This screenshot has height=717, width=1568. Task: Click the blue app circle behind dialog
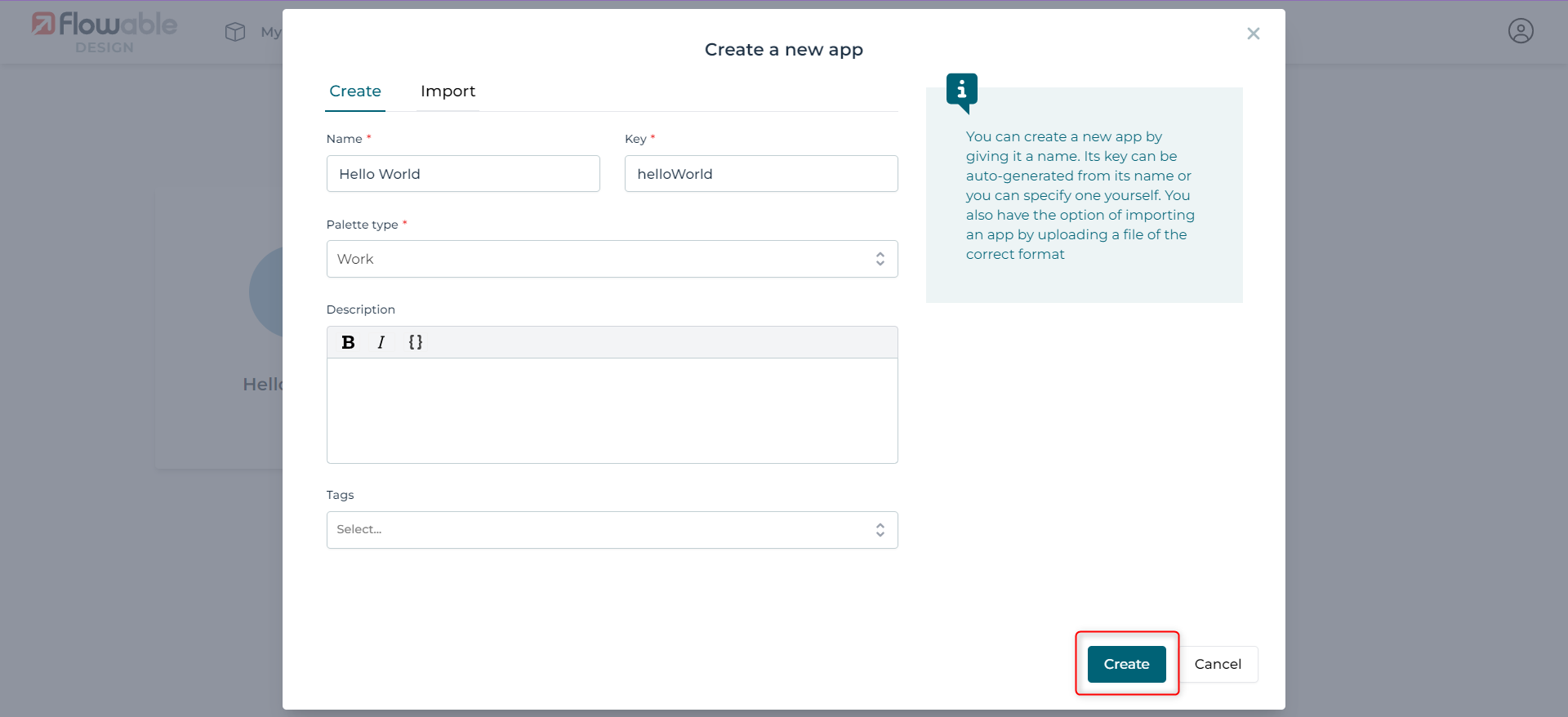(267, 292)
